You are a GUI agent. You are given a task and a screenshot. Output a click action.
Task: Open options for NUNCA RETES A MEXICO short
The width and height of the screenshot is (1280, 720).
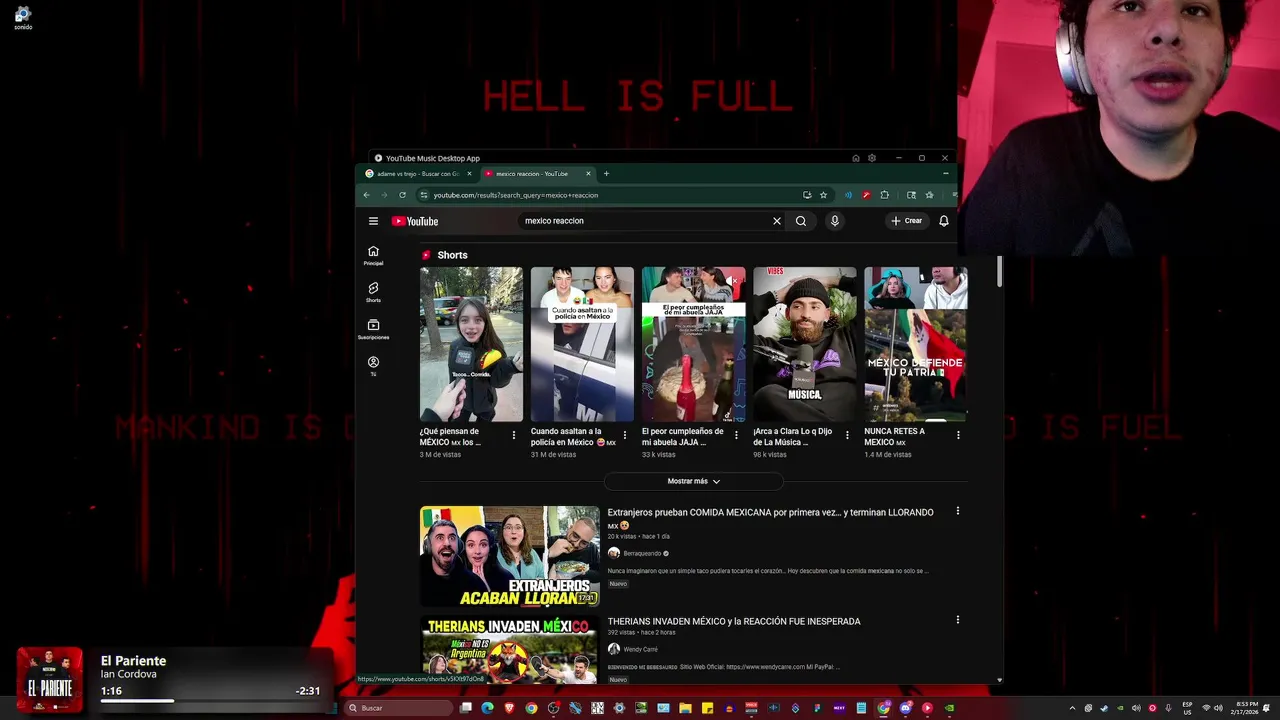(958, 435)
